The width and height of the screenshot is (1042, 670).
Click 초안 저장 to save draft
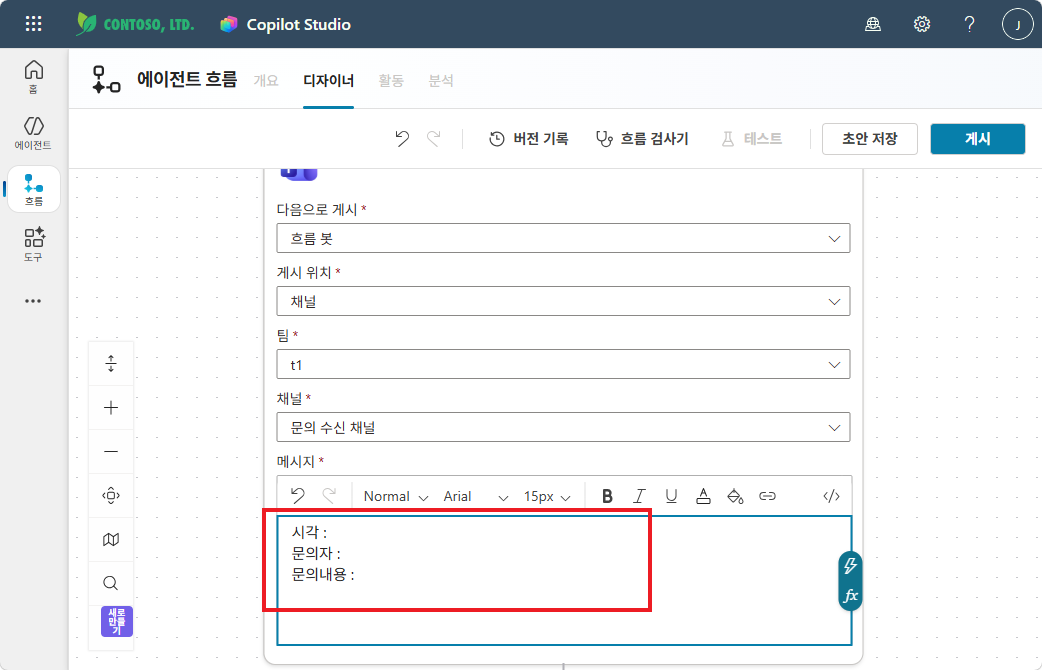(x=869, y=139)
